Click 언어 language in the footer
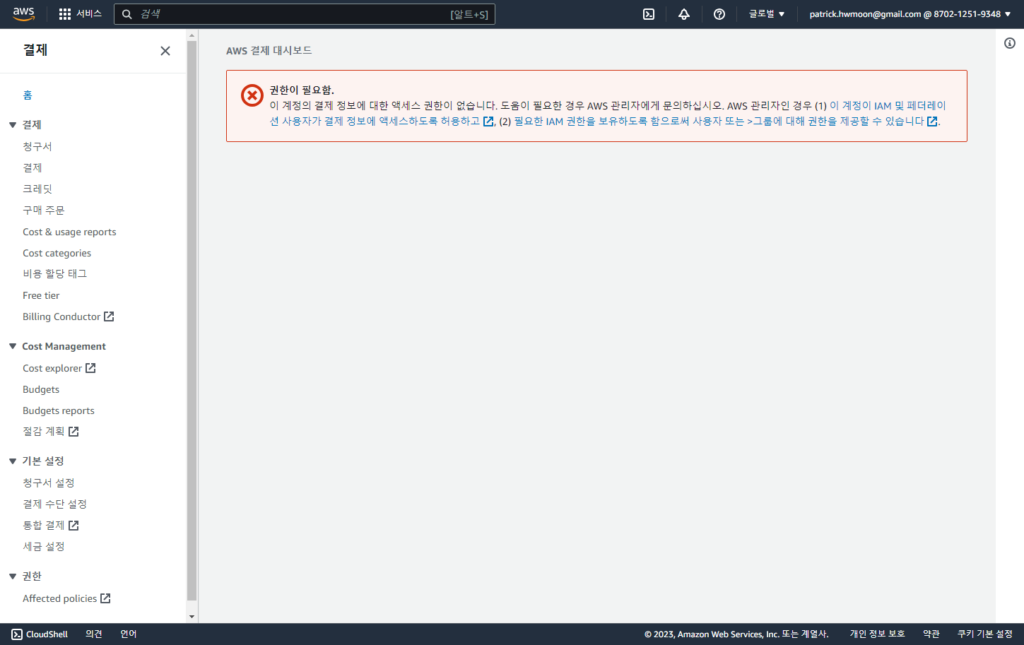1024x645 pixels. click(x=129, y=635)
